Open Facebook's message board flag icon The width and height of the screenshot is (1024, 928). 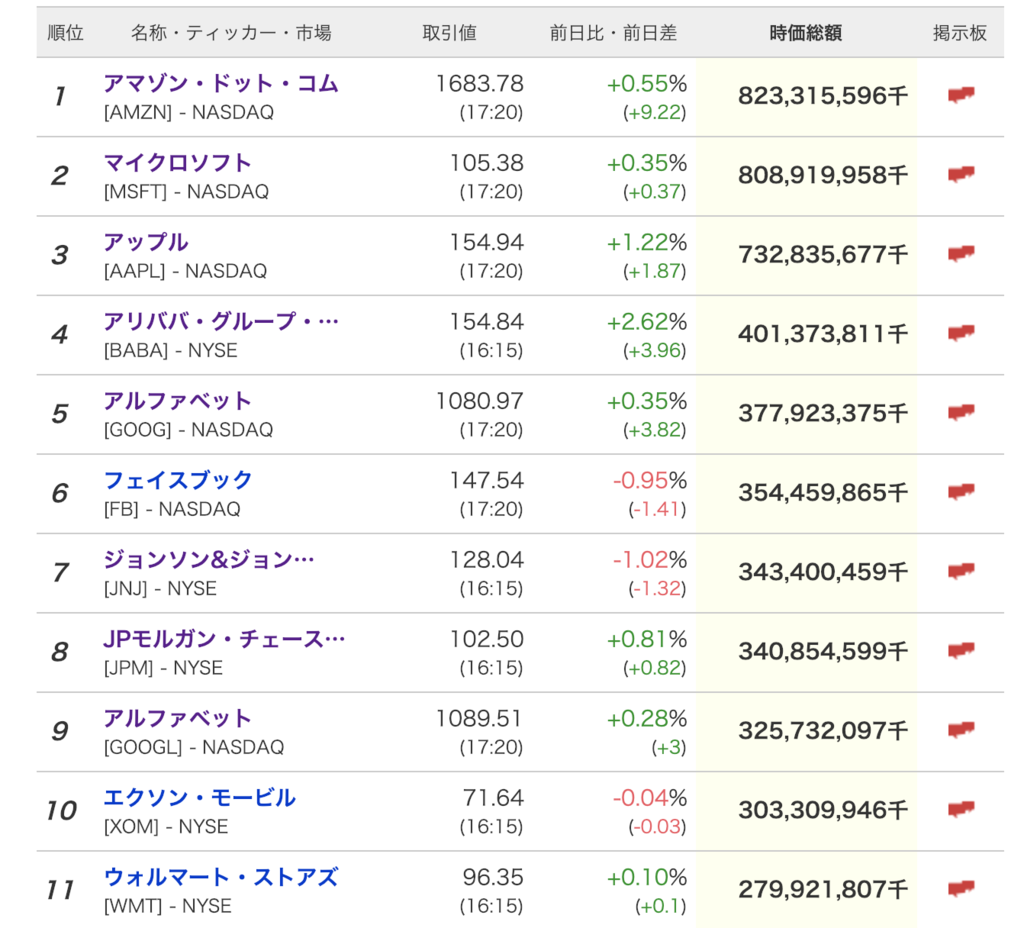(961, 492)
